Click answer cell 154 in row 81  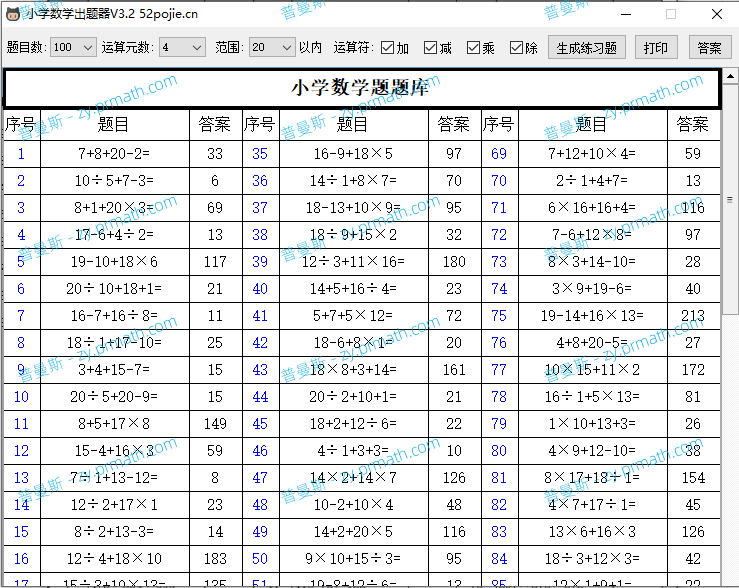(x=693, y=478)
